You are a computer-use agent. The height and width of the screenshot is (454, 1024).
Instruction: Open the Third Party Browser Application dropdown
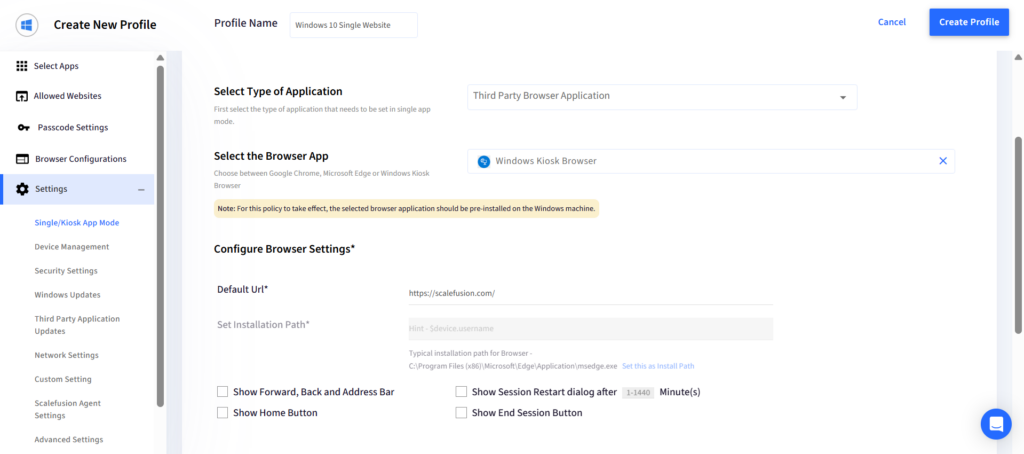[662, 97]
